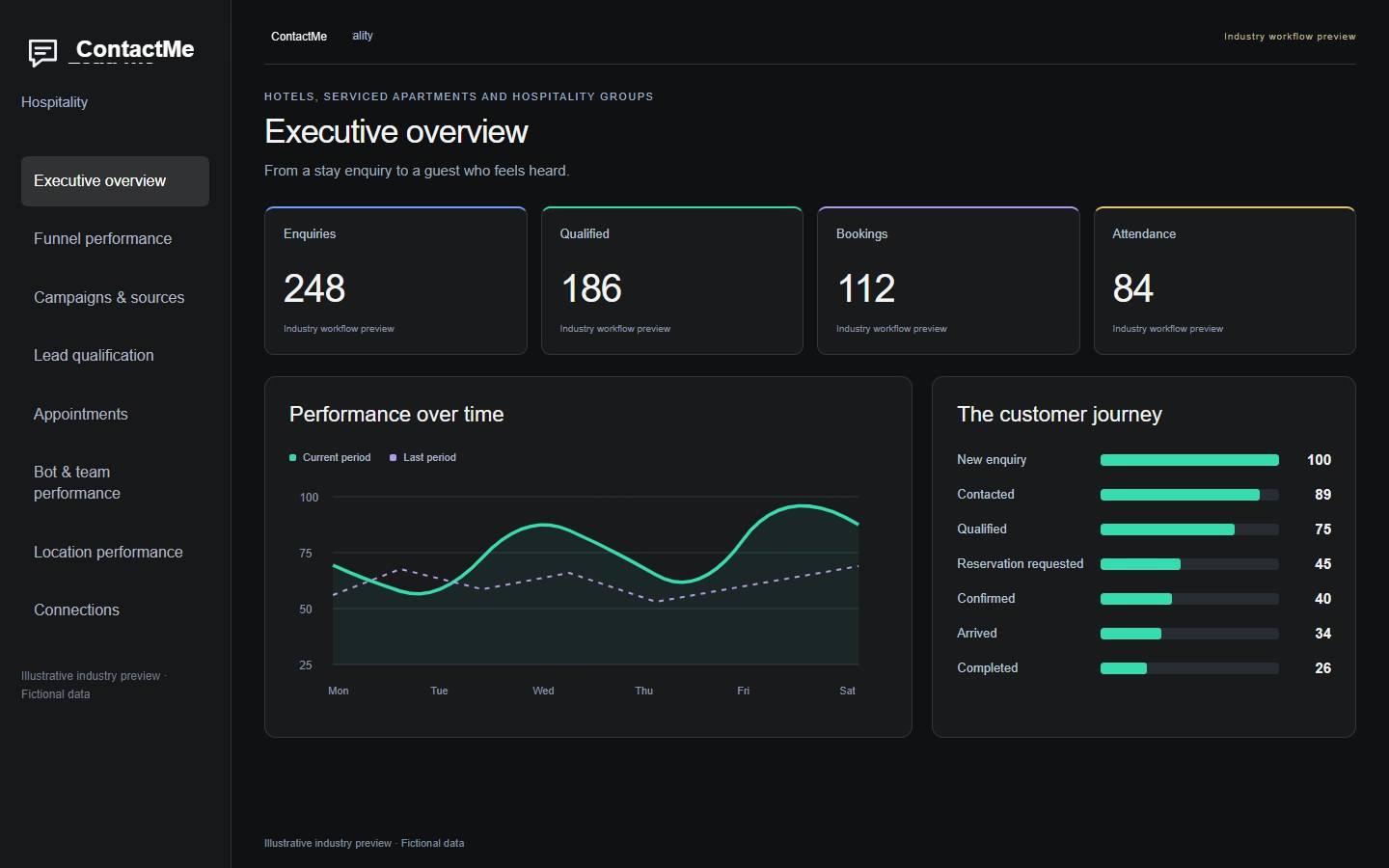Click the Performance over time heading
This screenshot has width=1389, height=868.
coord(396,415)
